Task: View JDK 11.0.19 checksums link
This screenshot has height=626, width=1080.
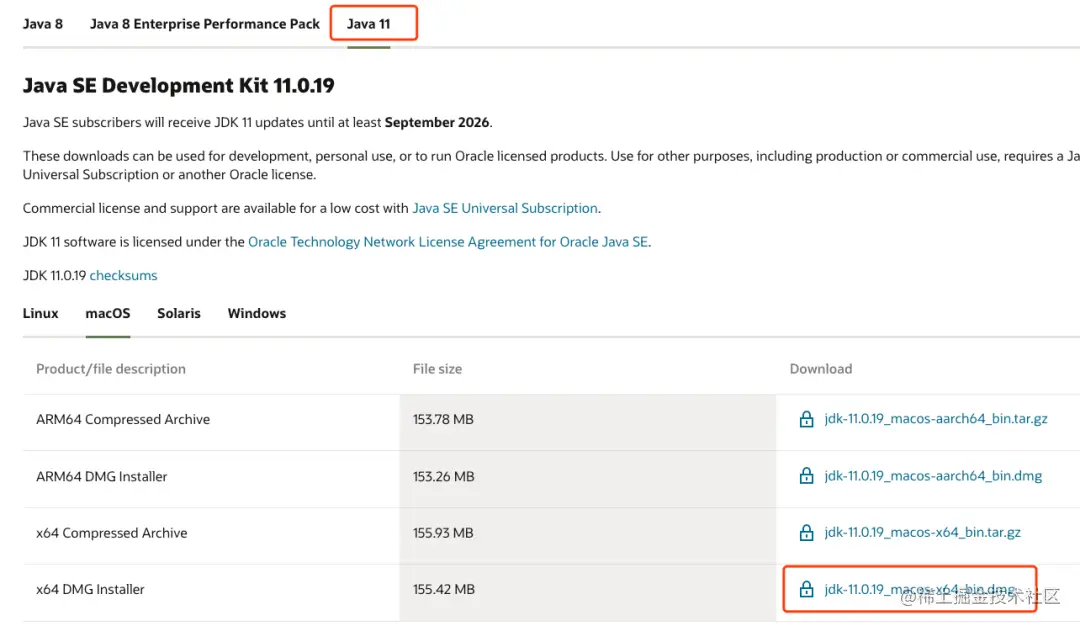Action: [123, 275]
